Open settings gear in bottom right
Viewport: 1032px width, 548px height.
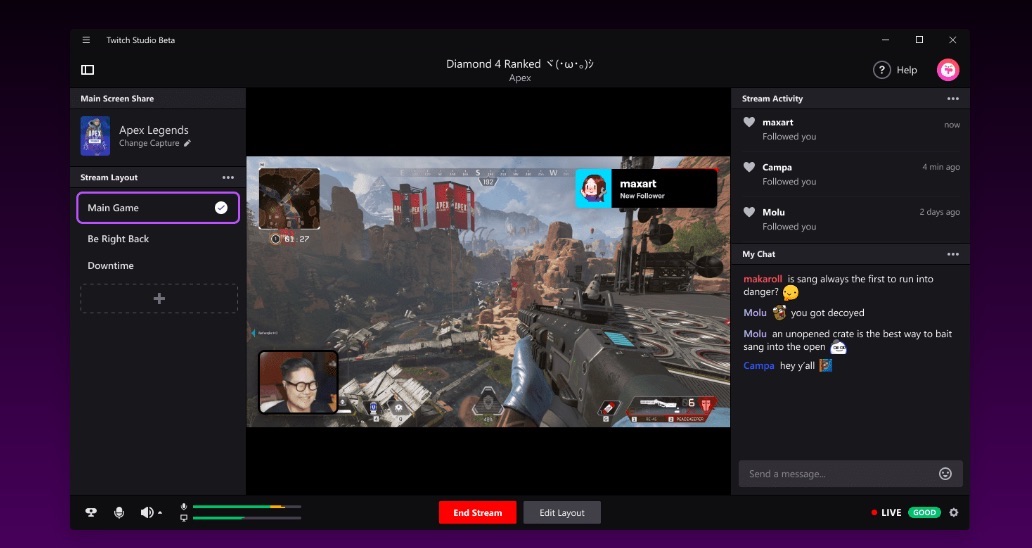point(954,512)
